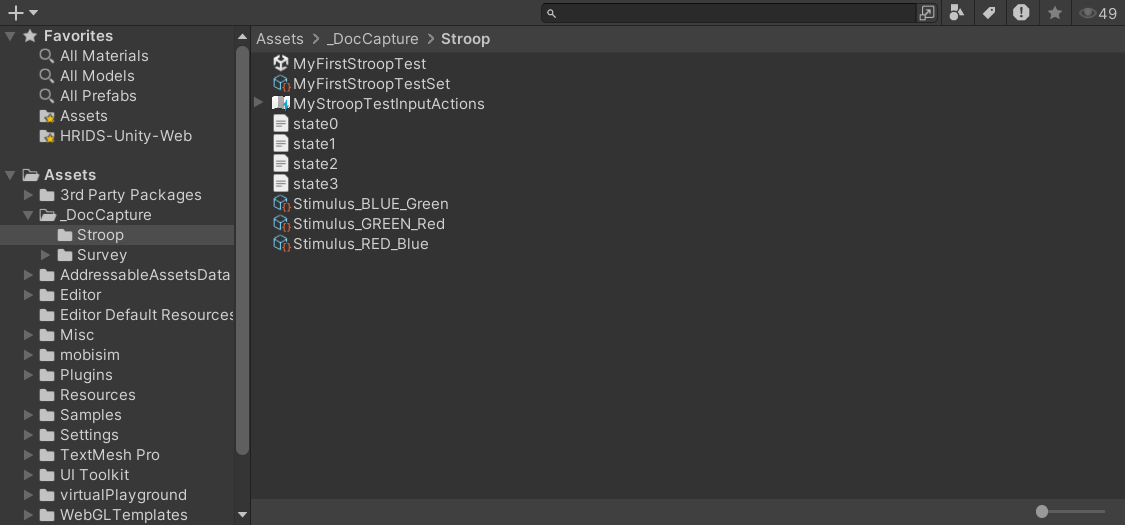This screenshot has height=525, width=1125.
Task: Click the _DocCapture open folder icon
Action: tap(48, 215)
